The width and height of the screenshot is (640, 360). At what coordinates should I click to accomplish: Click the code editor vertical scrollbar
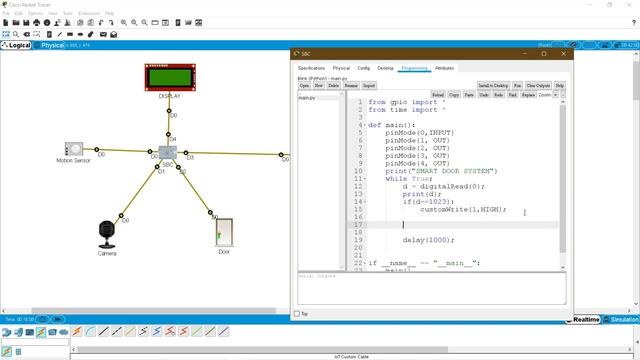(563, 179)
